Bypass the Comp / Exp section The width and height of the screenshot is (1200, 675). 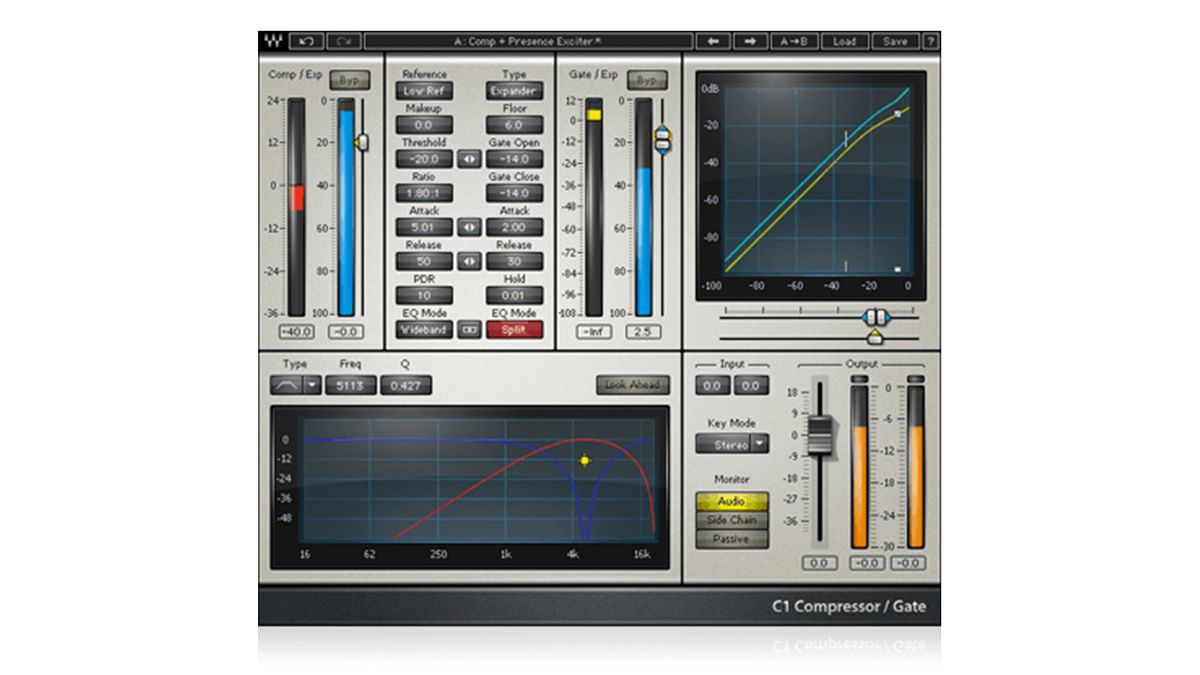tap(349, 81)
